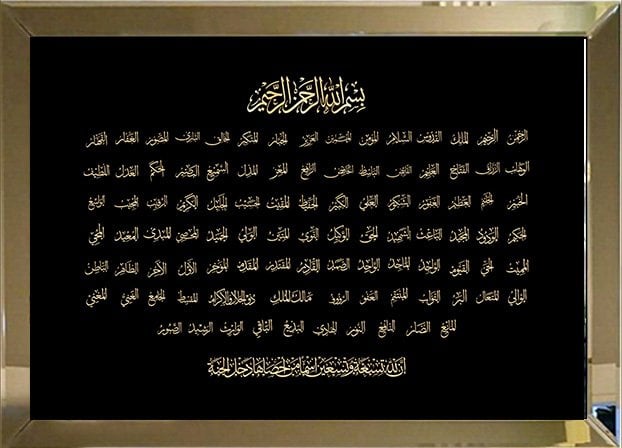Select the final name "الصبور"
Viewport: 622px width, 448px height.
click(170, 329)
